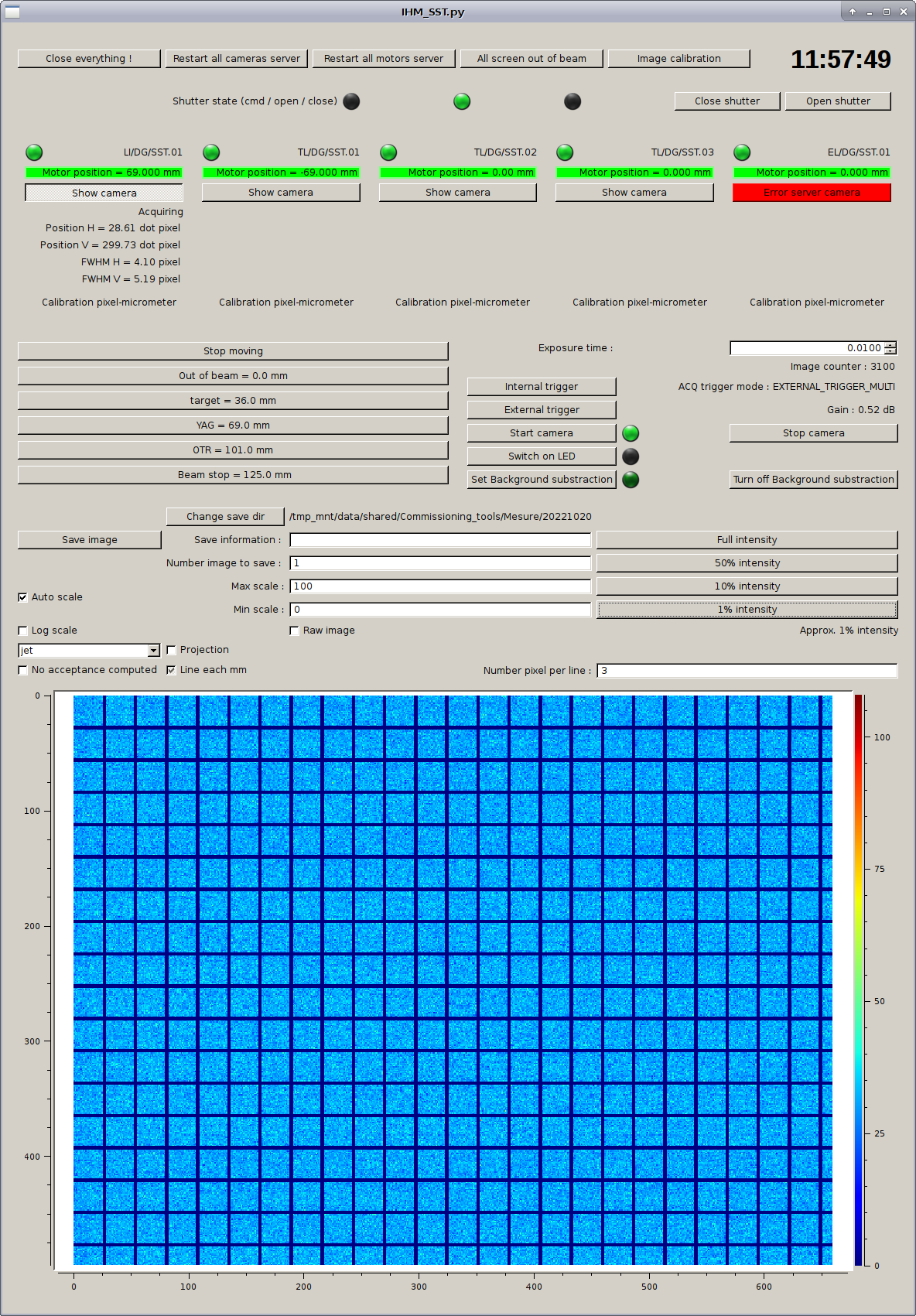Move screen to YAG = 69.0 mm
The image size is (916, 1316).
point(233,426)
